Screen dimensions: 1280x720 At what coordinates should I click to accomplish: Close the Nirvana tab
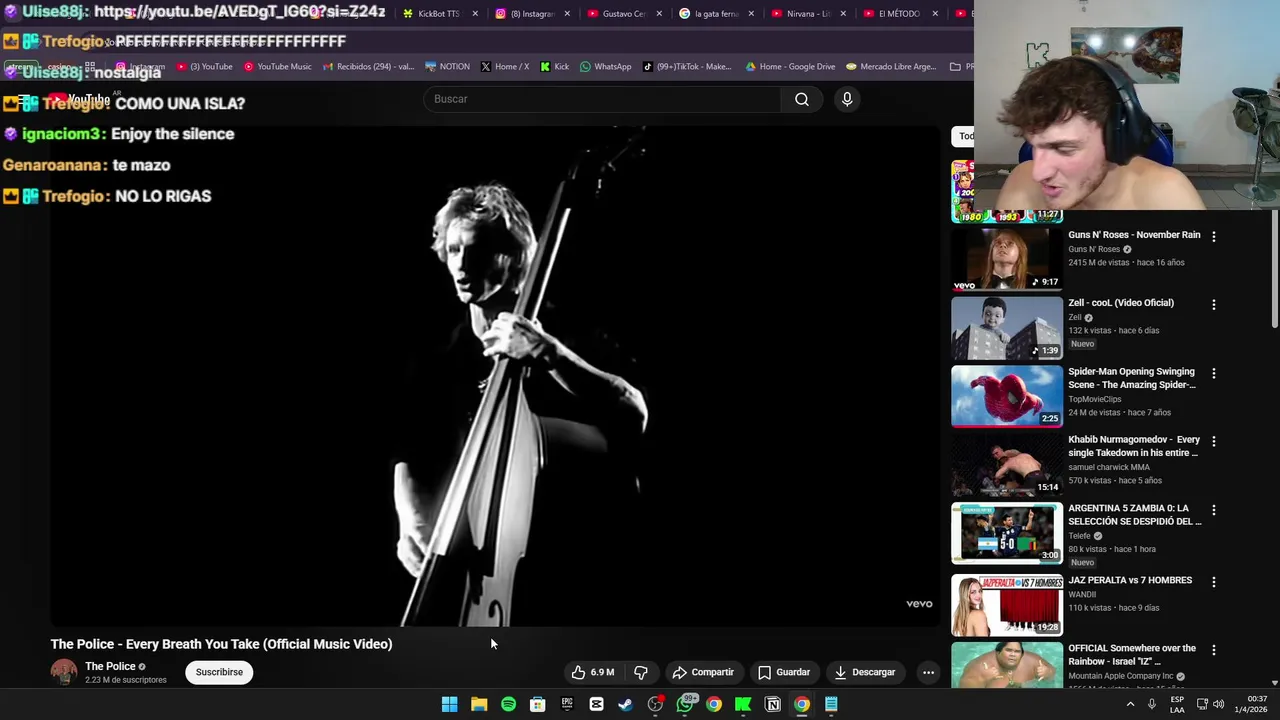(x=843, y=14)
